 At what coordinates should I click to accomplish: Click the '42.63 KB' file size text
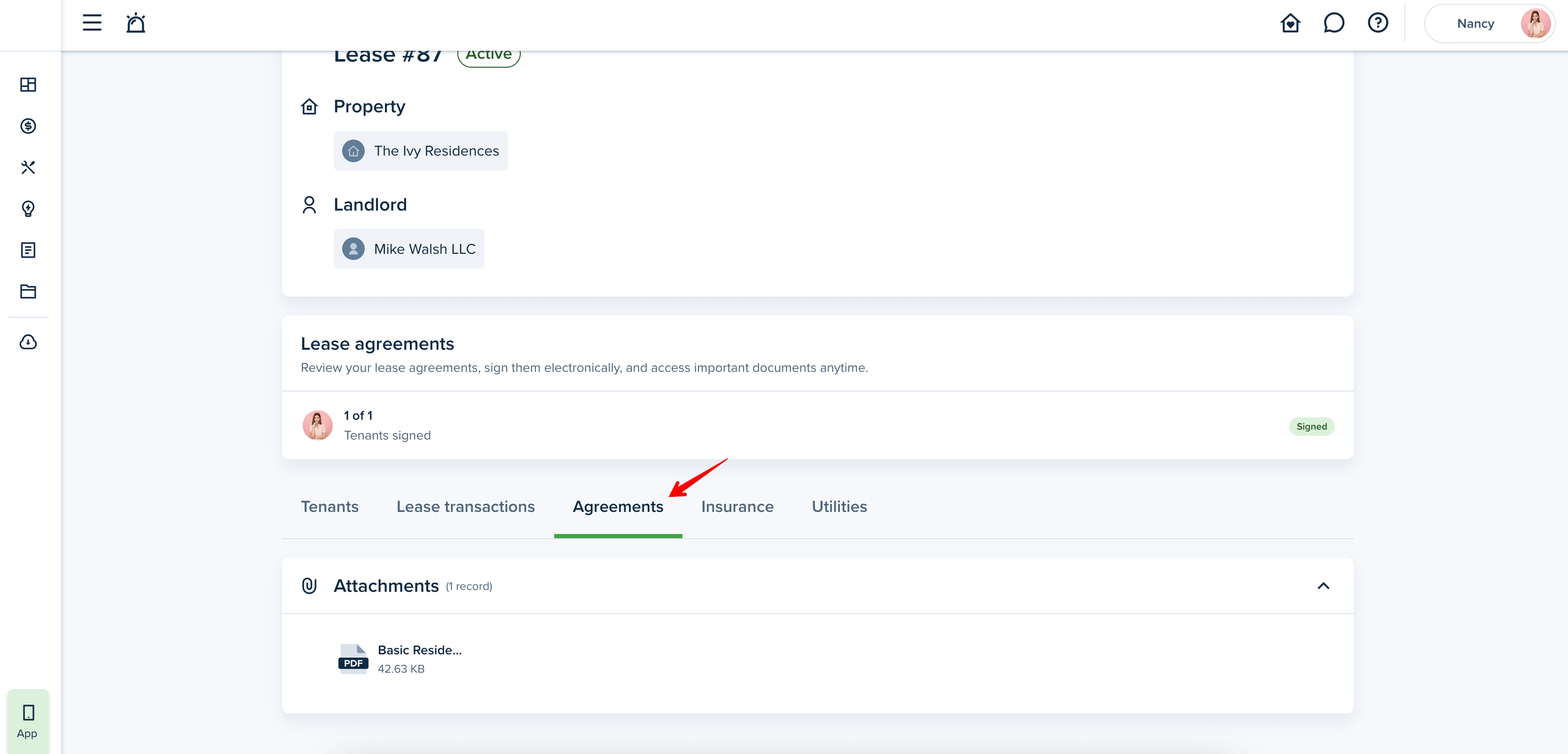(x=401, y=669)
